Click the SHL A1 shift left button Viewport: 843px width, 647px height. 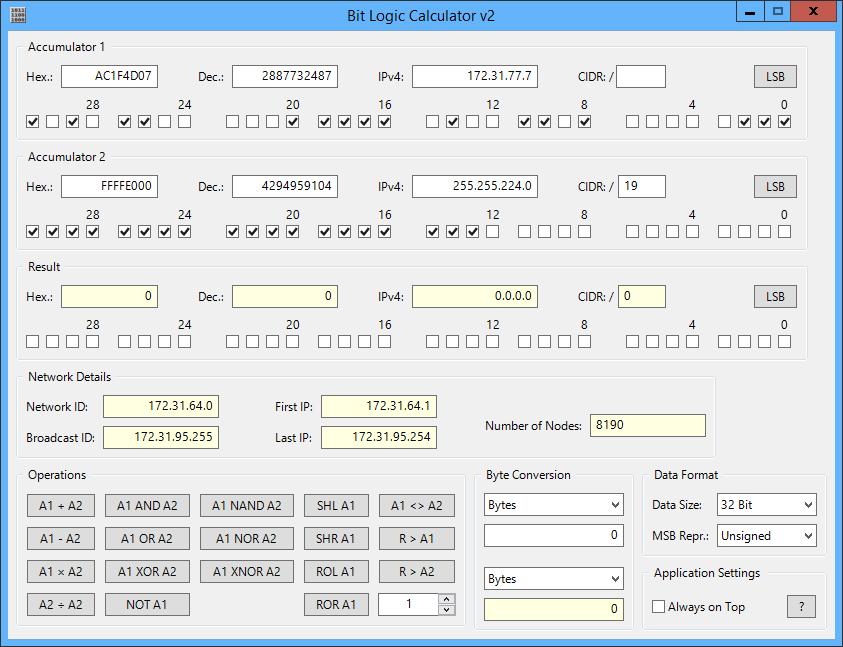tap(336, 506)
